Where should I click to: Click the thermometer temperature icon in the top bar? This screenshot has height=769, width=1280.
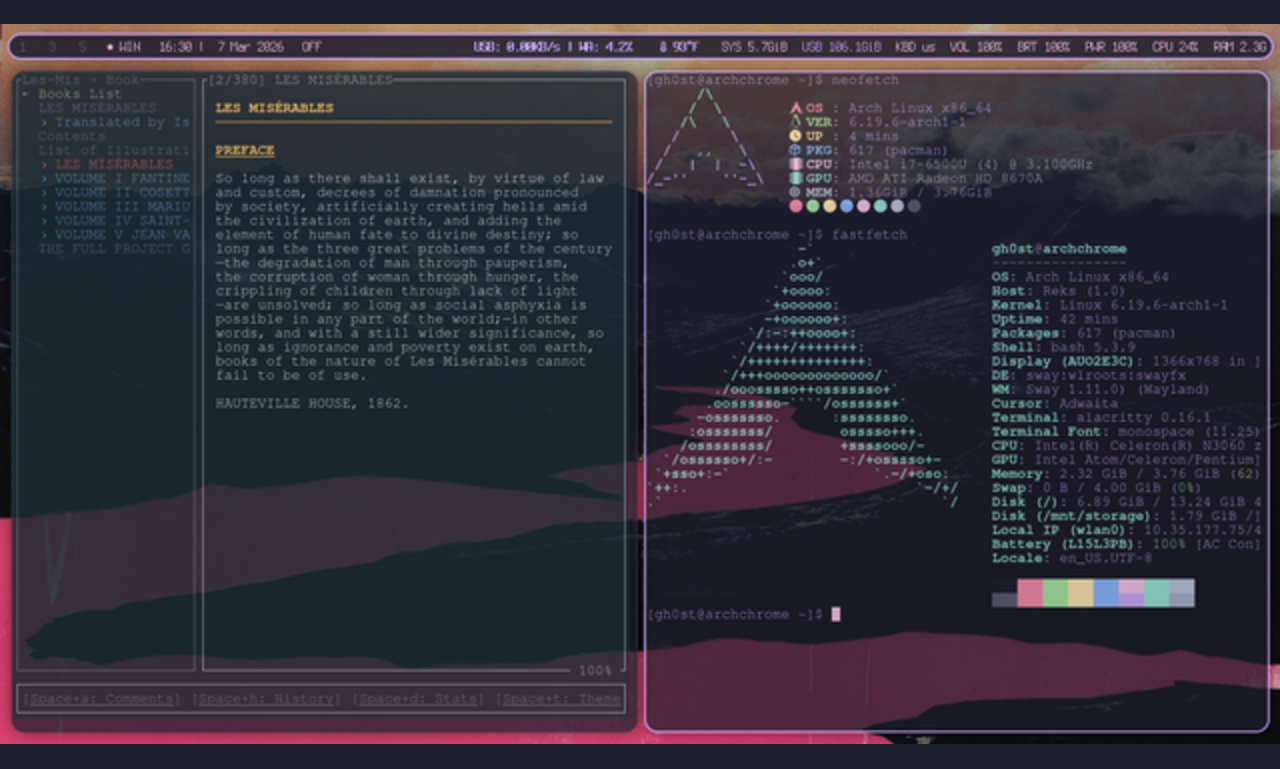[663, 47]
